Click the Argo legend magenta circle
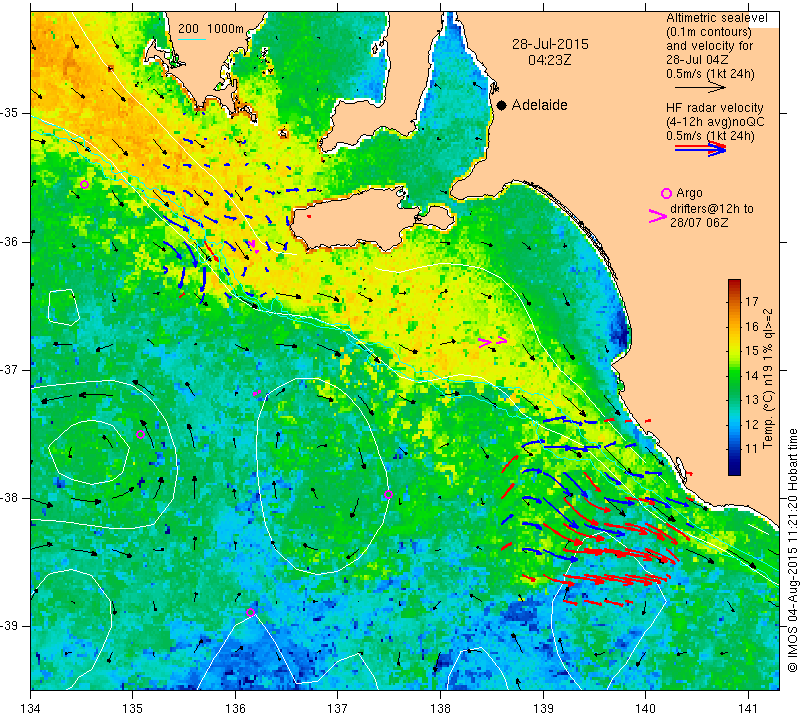The image size is (800, 720). (666, 193)
